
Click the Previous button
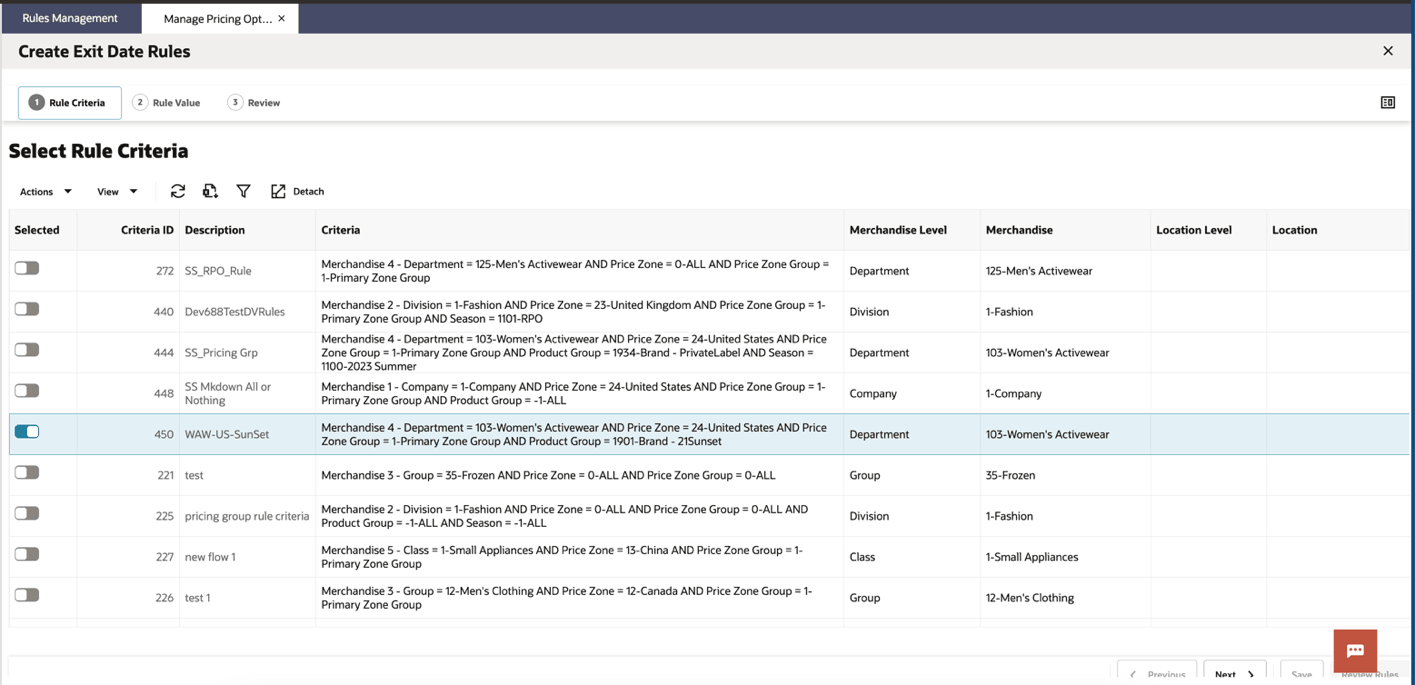point(1157,673)
